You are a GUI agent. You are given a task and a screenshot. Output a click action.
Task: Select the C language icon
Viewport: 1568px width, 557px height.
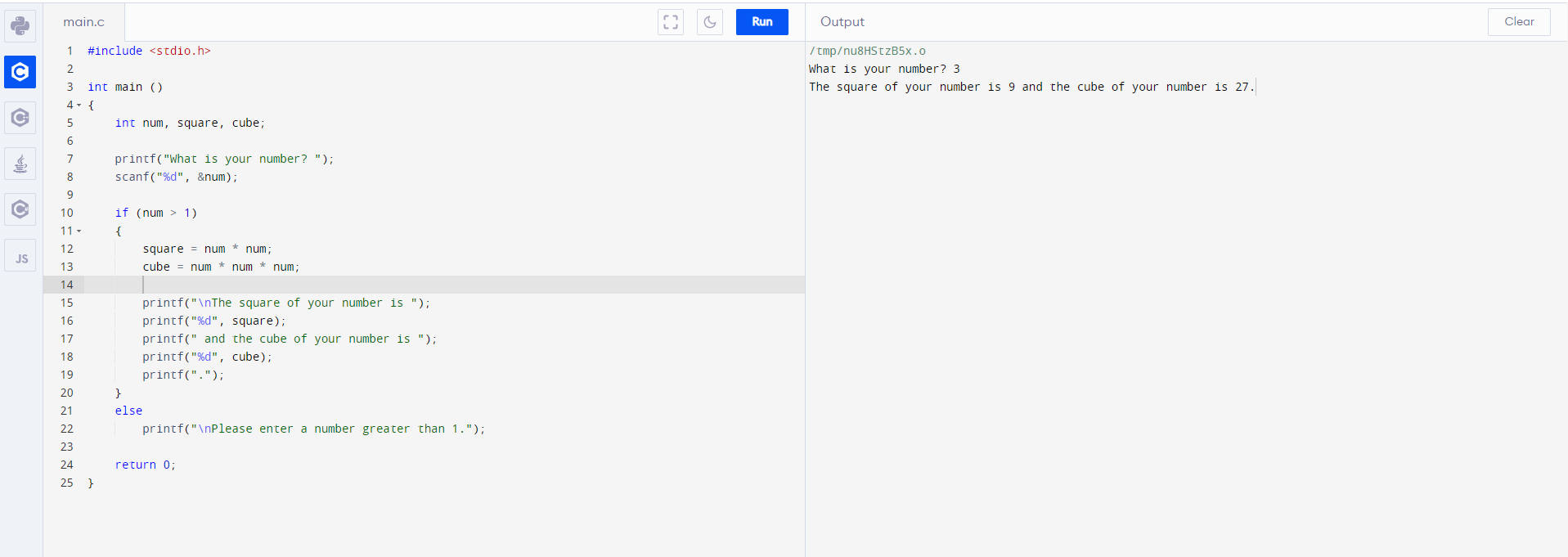click(20, 72)
